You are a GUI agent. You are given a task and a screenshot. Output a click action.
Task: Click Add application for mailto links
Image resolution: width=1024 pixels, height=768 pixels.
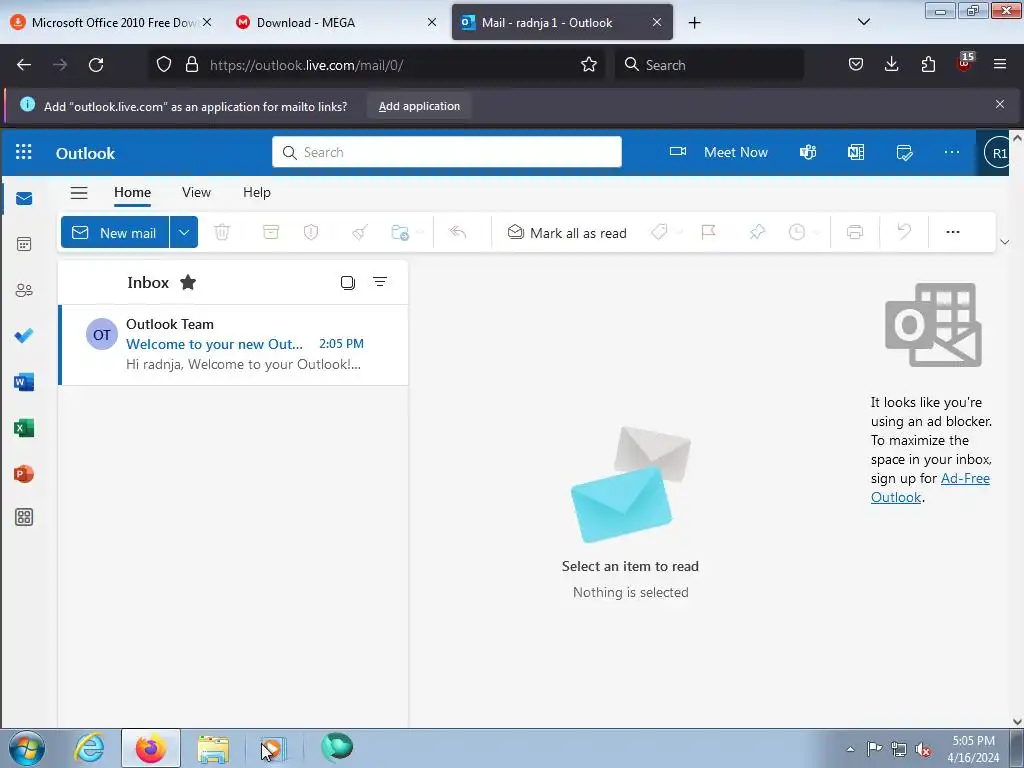click(x=419, y=106)
